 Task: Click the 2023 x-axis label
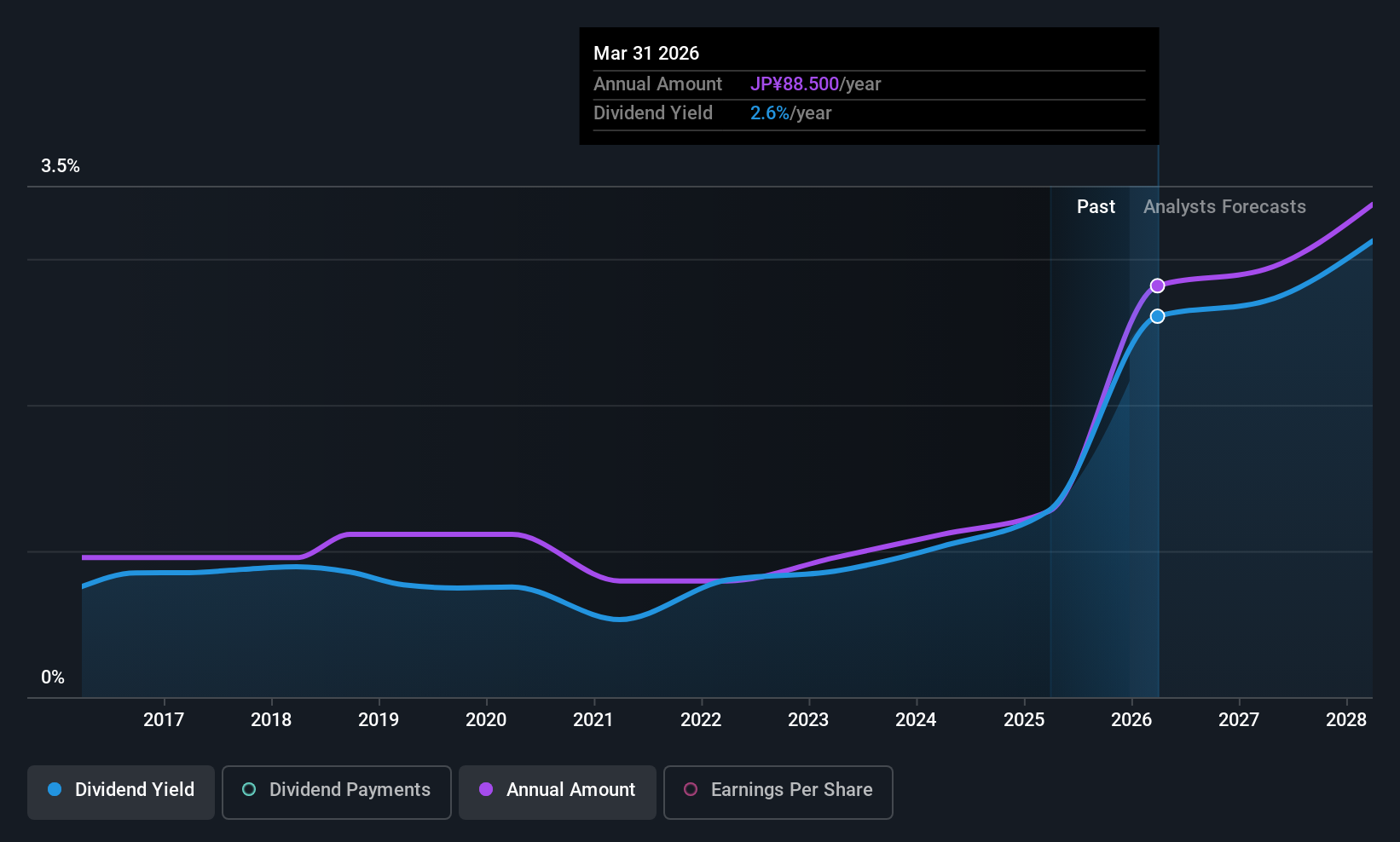point(808,720)
